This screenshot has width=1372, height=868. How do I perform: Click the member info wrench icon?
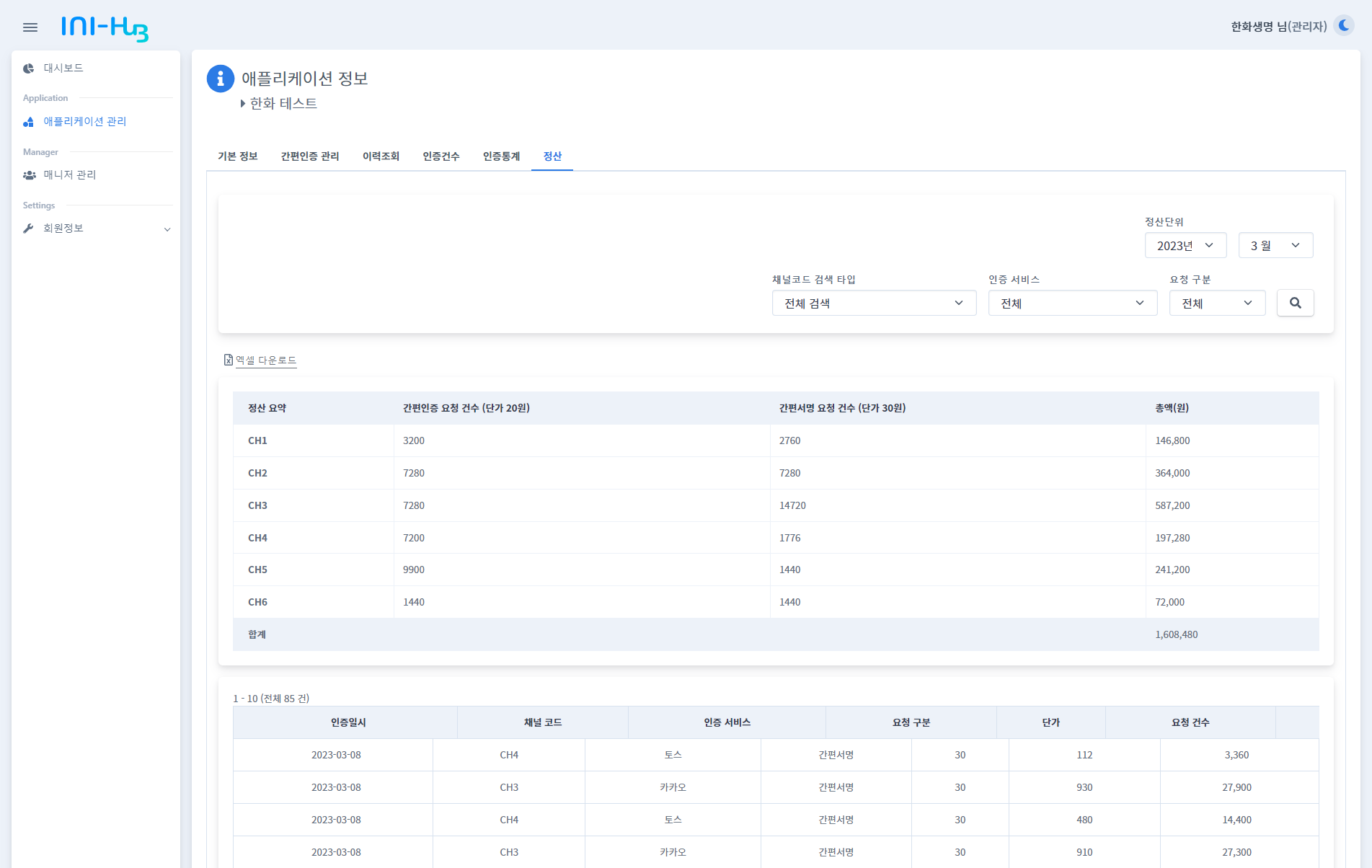[29, 229]
